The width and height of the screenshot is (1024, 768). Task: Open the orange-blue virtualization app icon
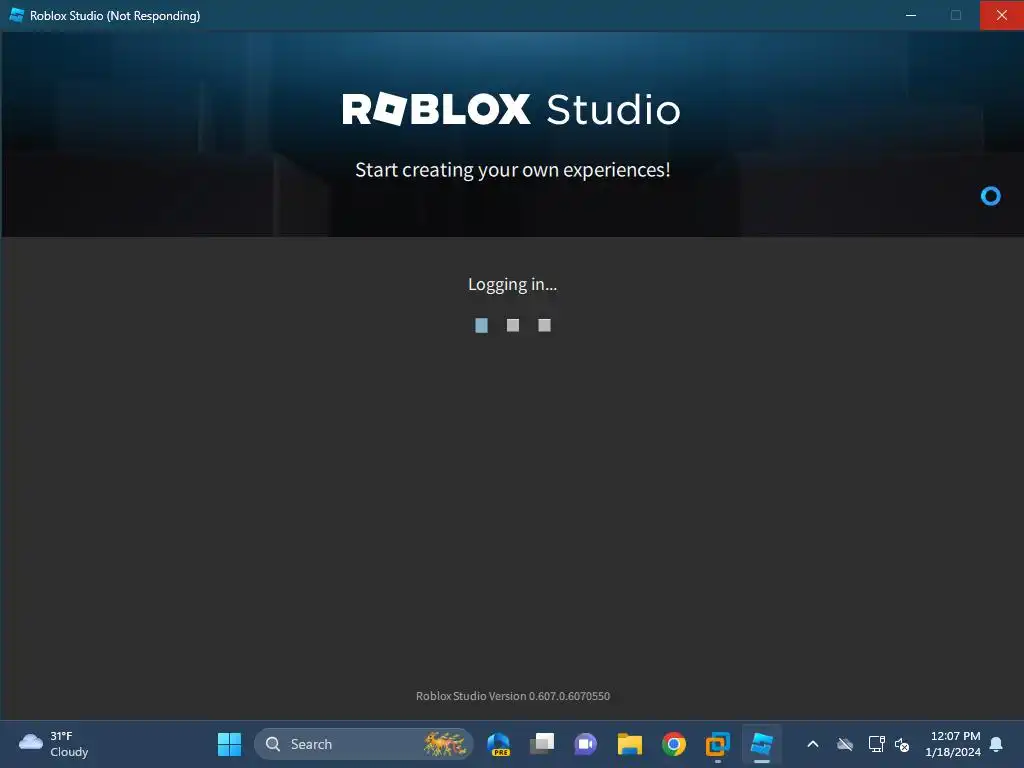pos(718,744)
